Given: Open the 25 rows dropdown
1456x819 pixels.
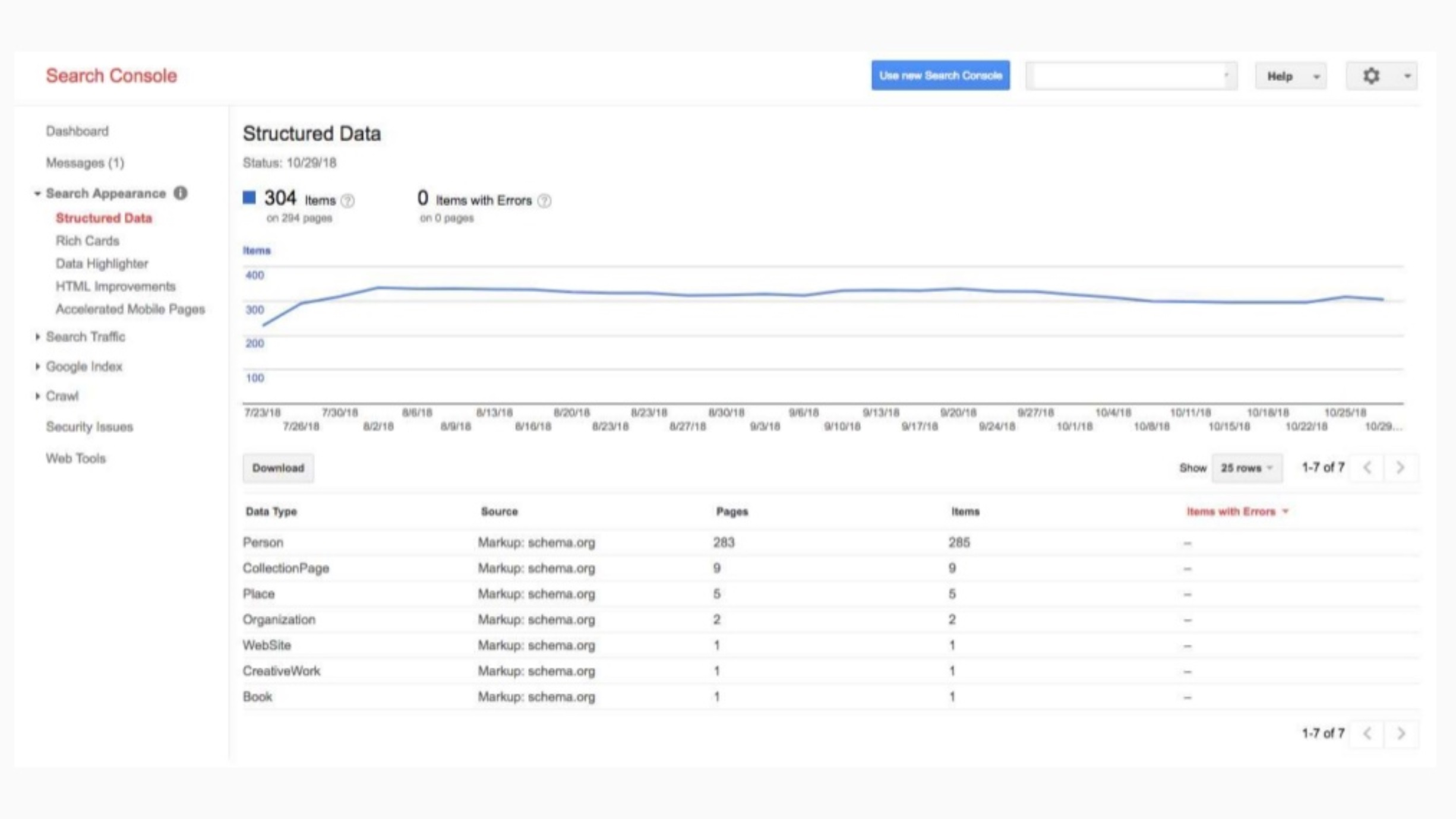Looking at the screenshot, I should (1246, 468).
